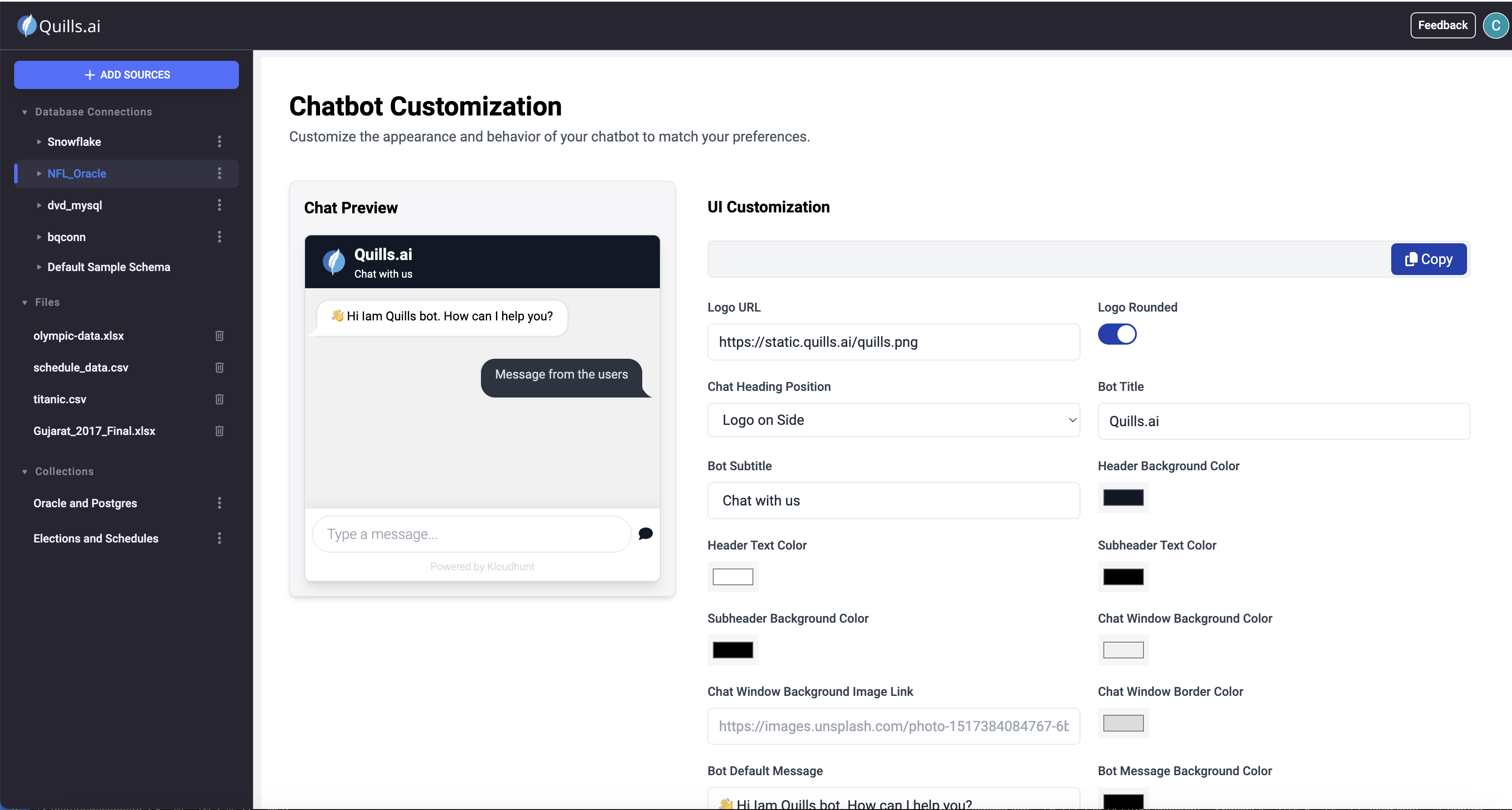Select the NFL_Oracle connection
1512x810 pixels.
[x=77, y=174]
